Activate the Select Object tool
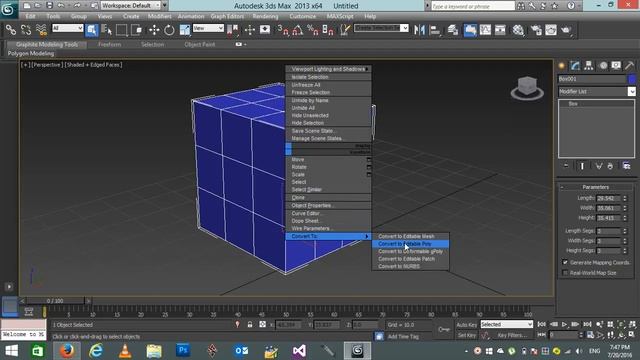 tap(92, 30)
